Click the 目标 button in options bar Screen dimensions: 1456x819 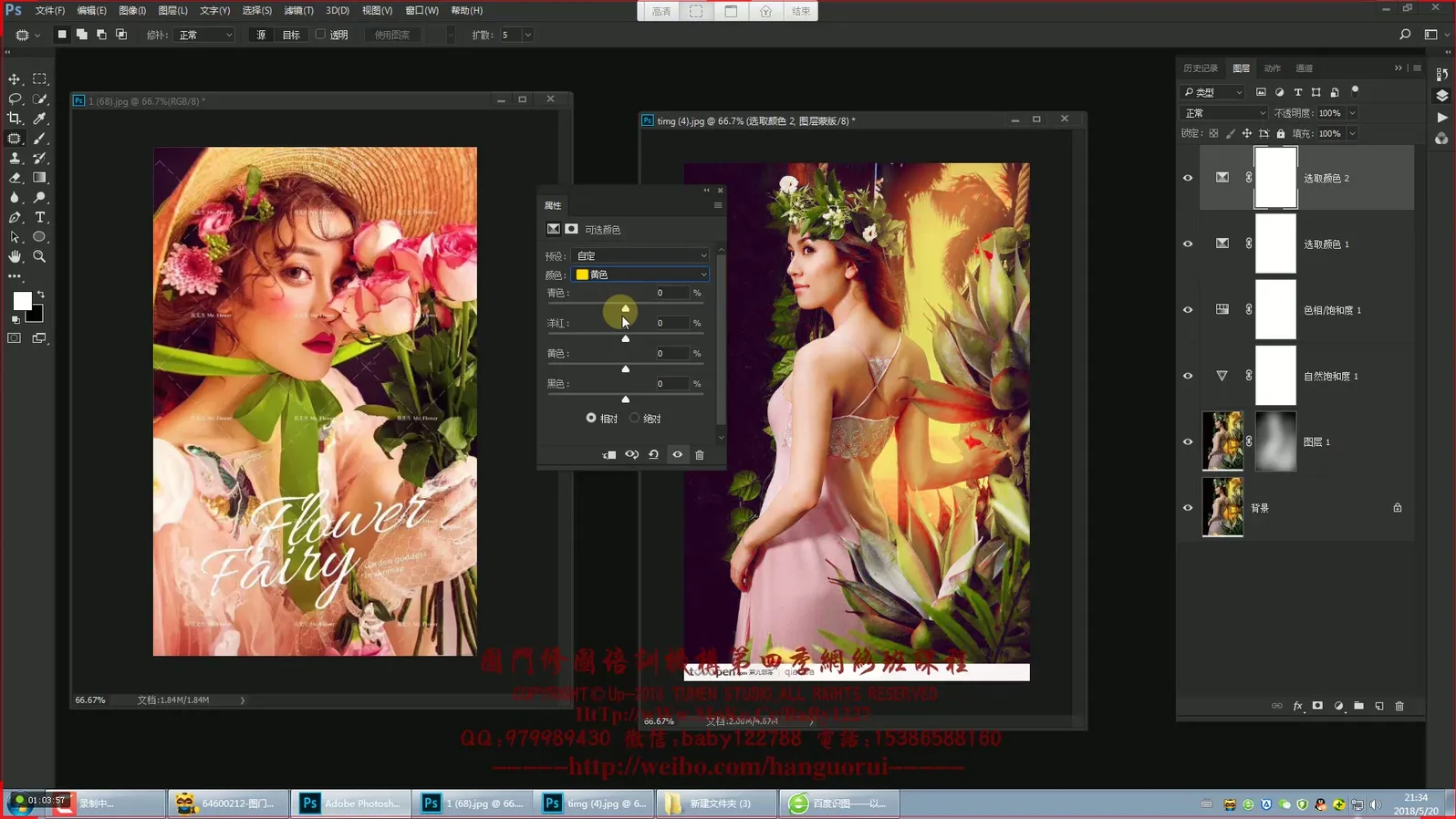click(x=291, y=35)
